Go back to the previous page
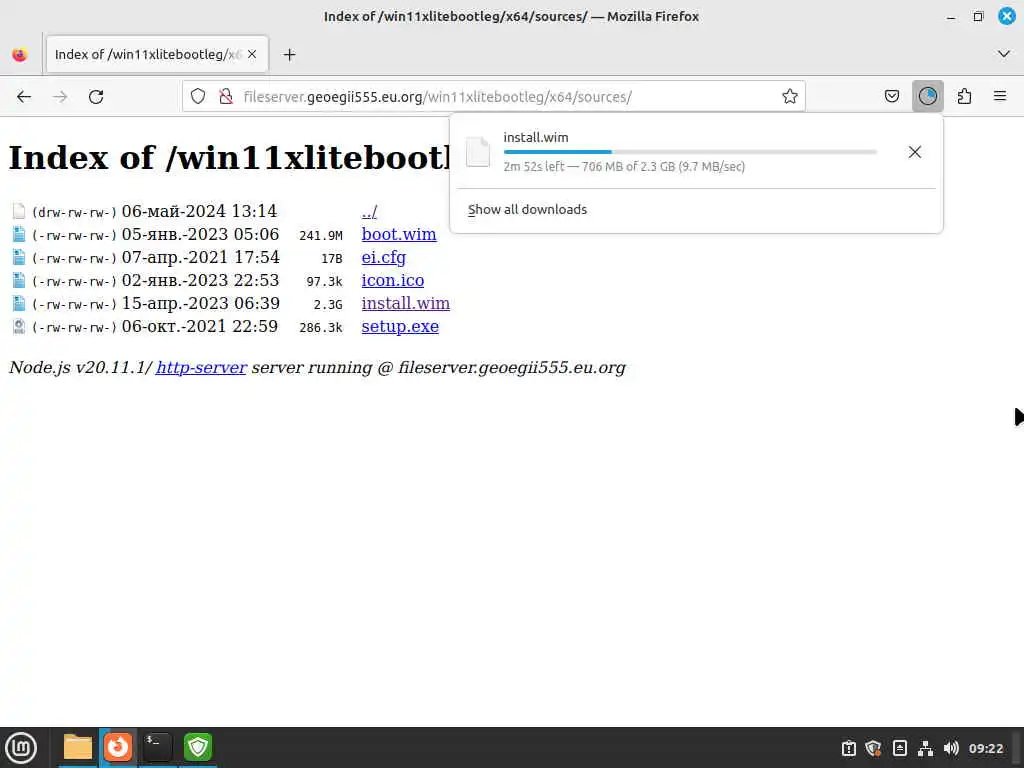The width and height of the screenshot is (1024, 768). pos(24,97)
